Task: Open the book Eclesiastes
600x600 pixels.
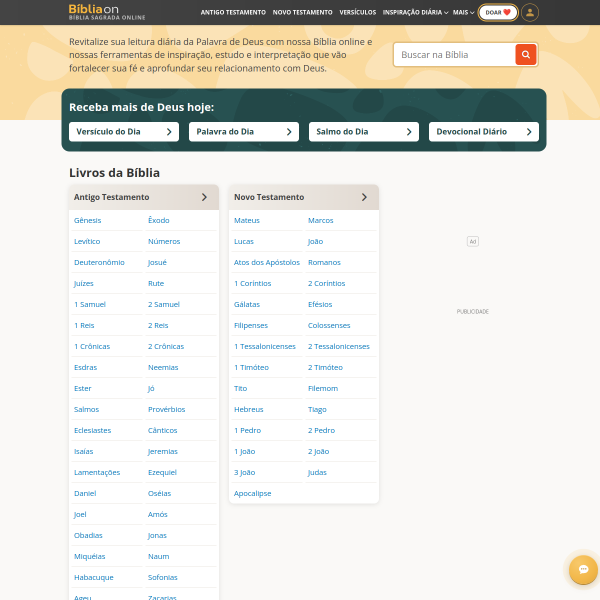Action: 93,431
